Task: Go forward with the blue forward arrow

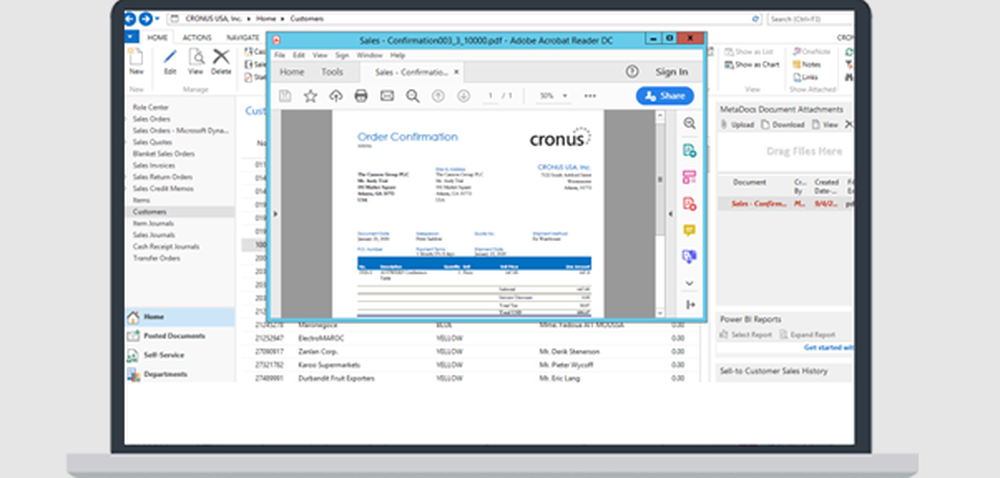Action: click(146, 19)
